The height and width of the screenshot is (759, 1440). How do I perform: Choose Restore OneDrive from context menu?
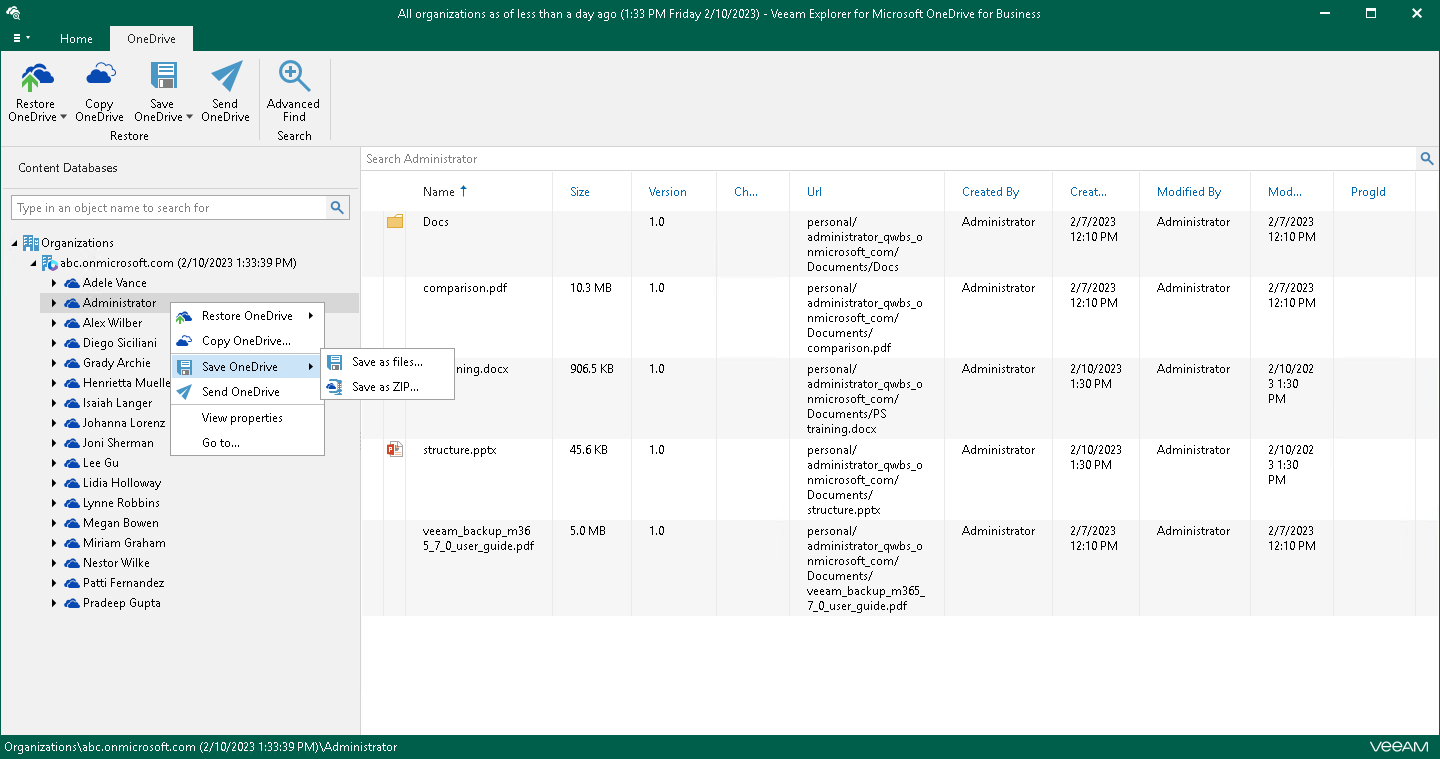point(247,316)
